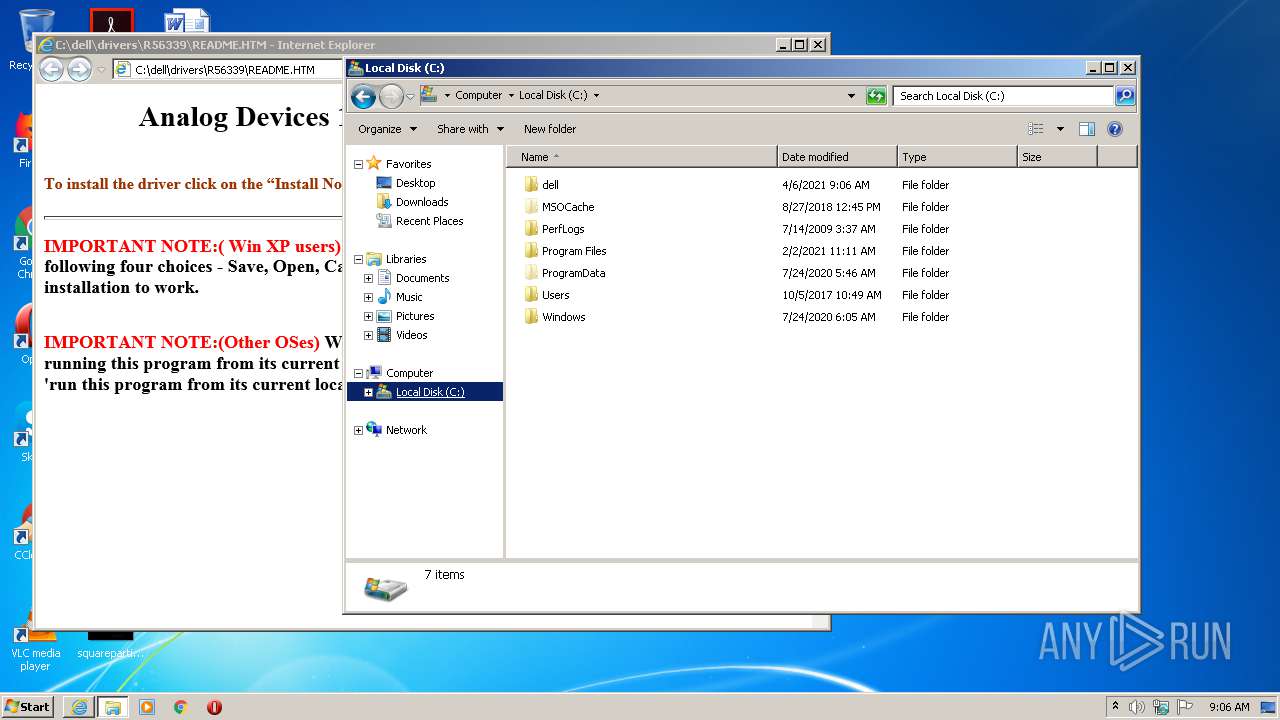Go back in Internet Explorer window
1280x720 pixels.
pos(51,69)
